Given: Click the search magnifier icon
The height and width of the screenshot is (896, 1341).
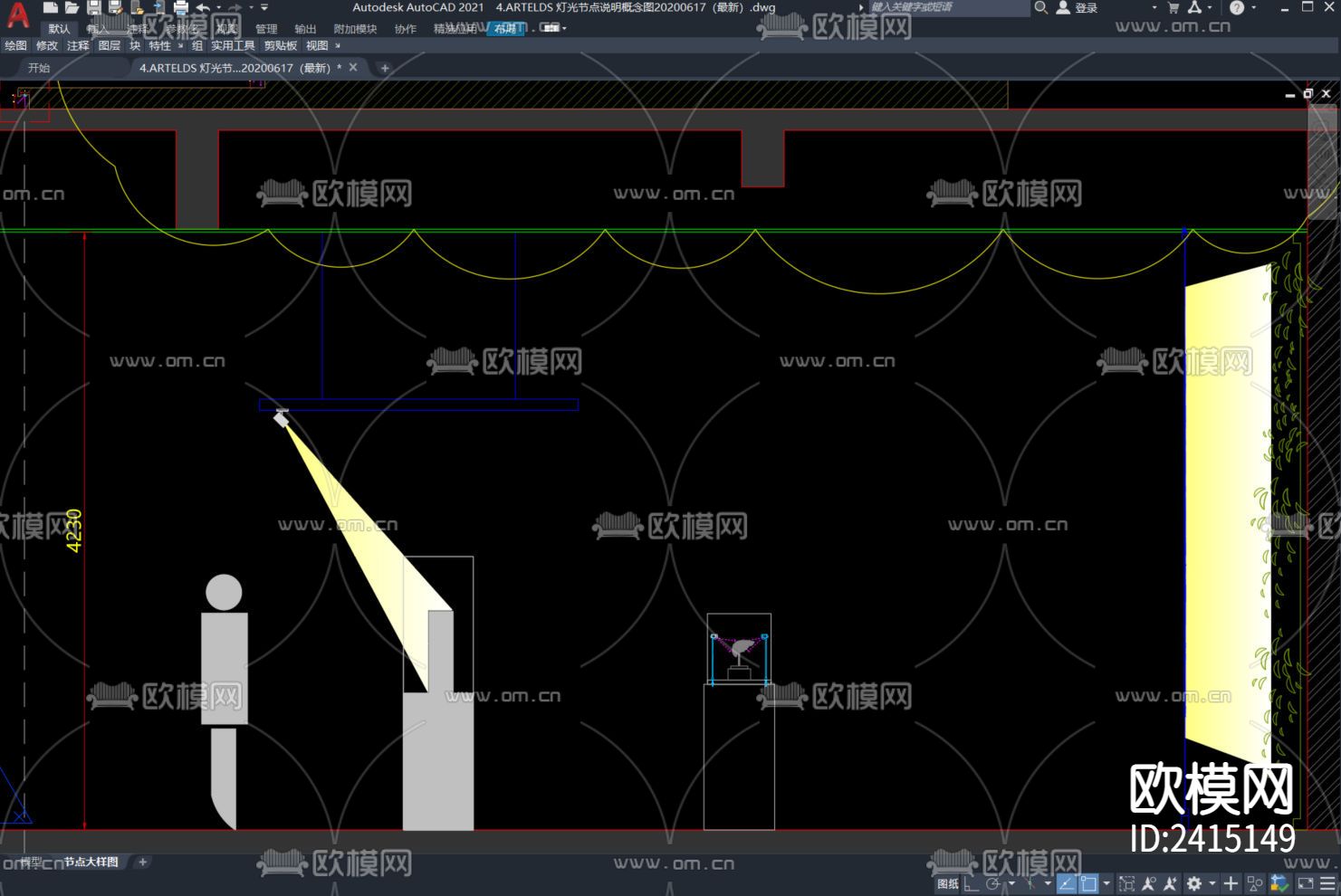Looking at the screenshot, I should pyautogui.click(x=1041, y=7).
